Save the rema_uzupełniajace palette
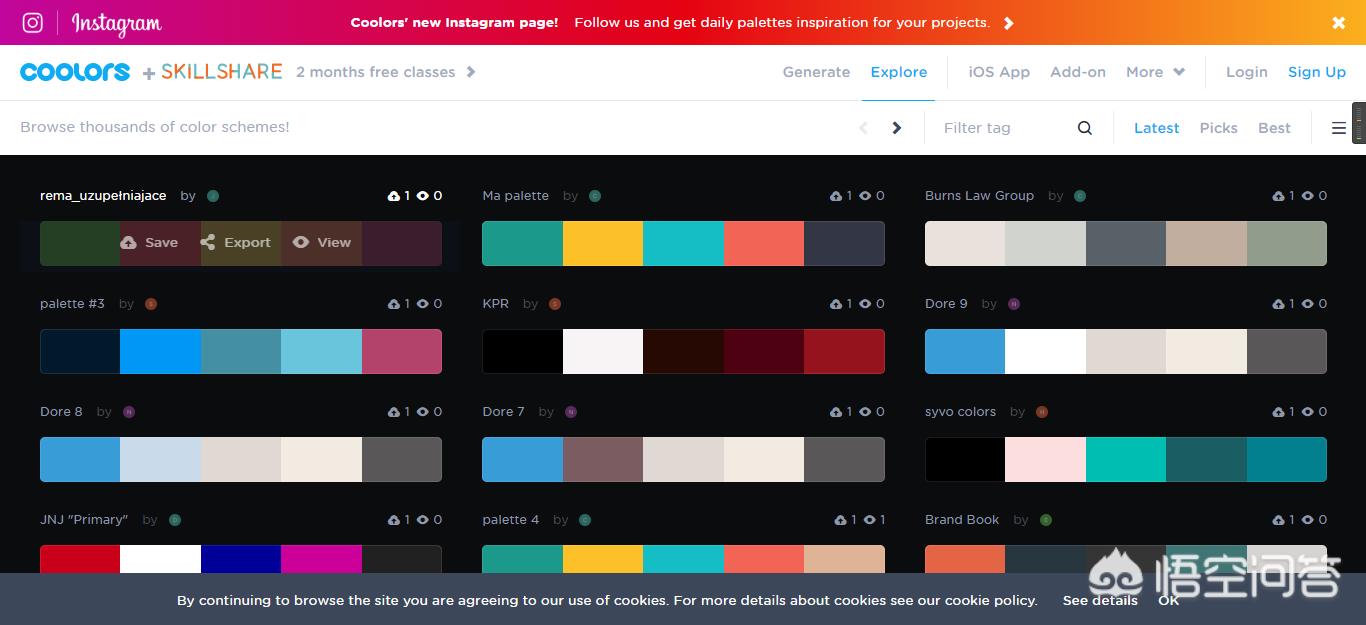This screenshot has height=625, width=1366. [x=149, y=243]
